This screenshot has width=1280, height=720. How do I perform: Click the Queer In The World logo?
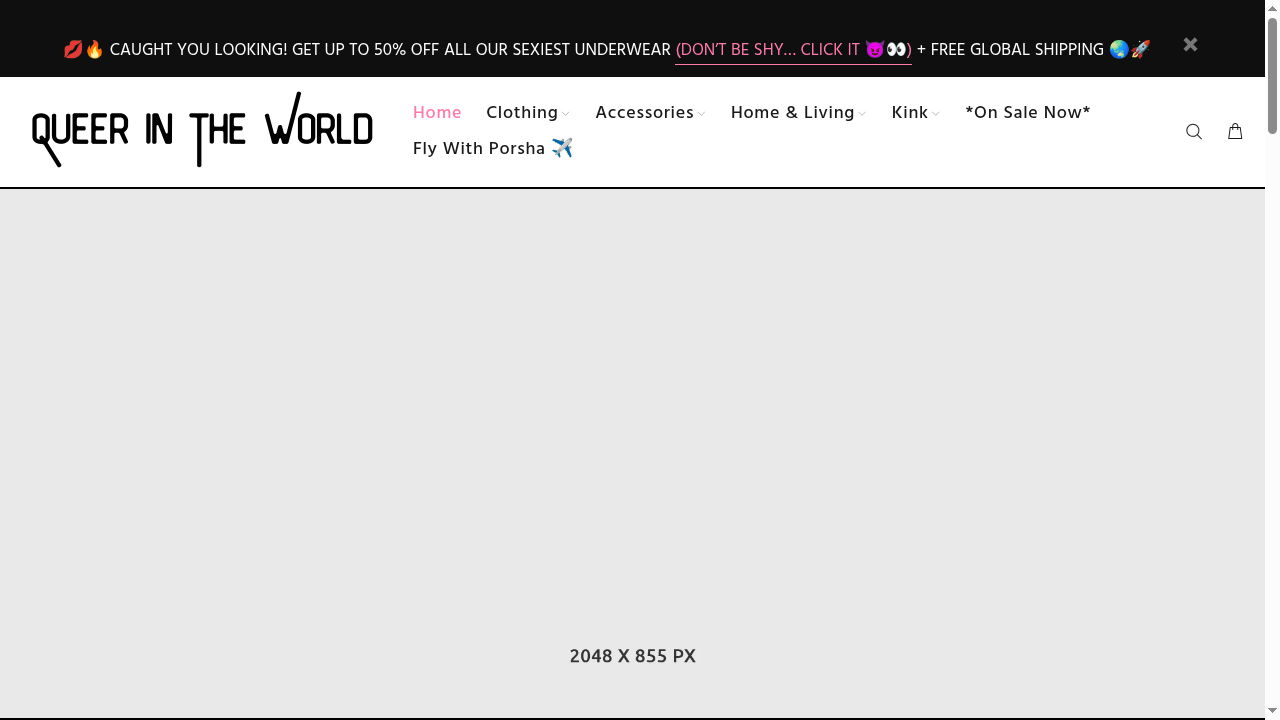tap(202, 130)
